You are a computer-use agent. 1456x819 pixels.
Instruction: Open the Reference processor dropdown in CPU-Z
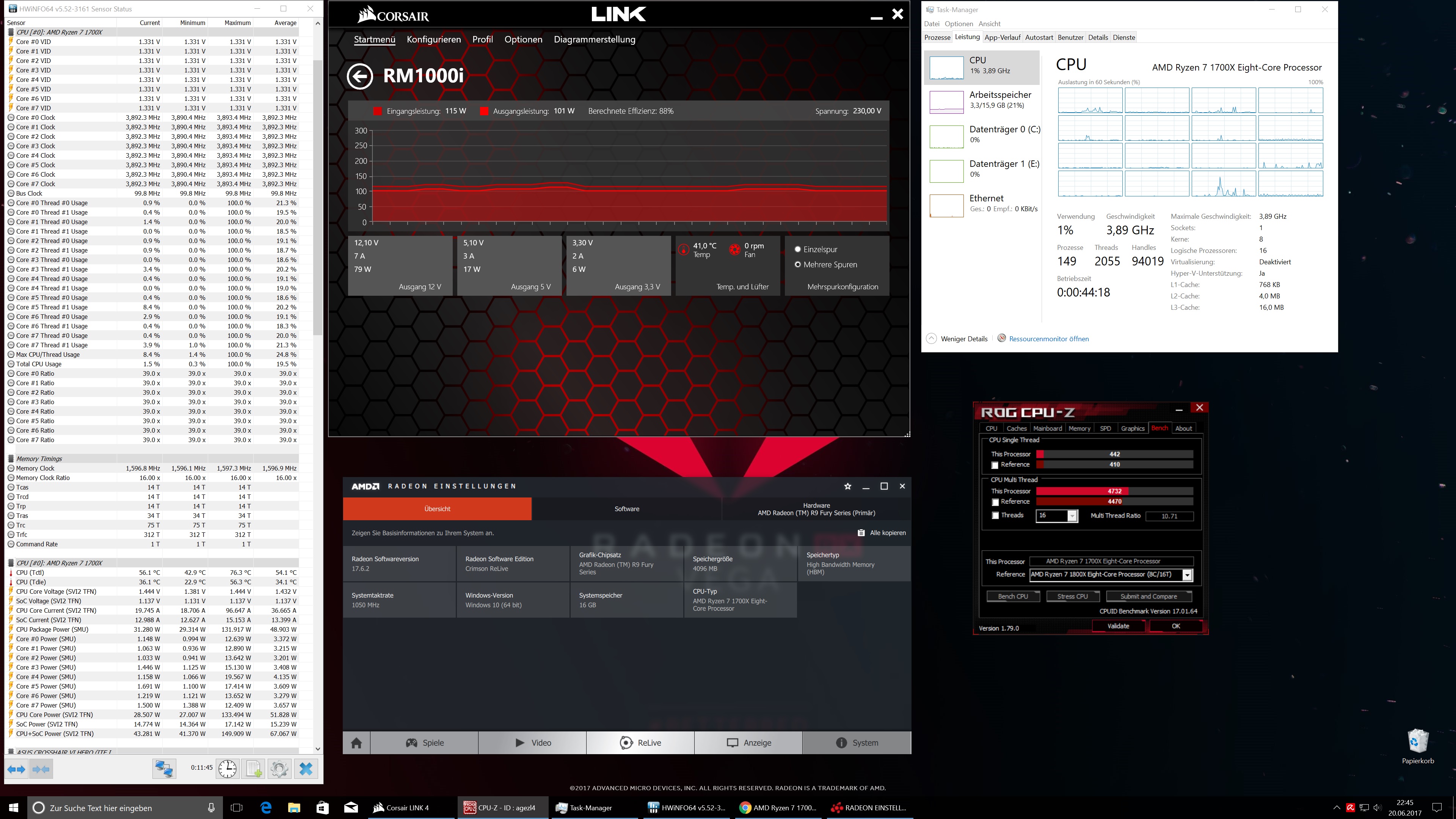1187,575
